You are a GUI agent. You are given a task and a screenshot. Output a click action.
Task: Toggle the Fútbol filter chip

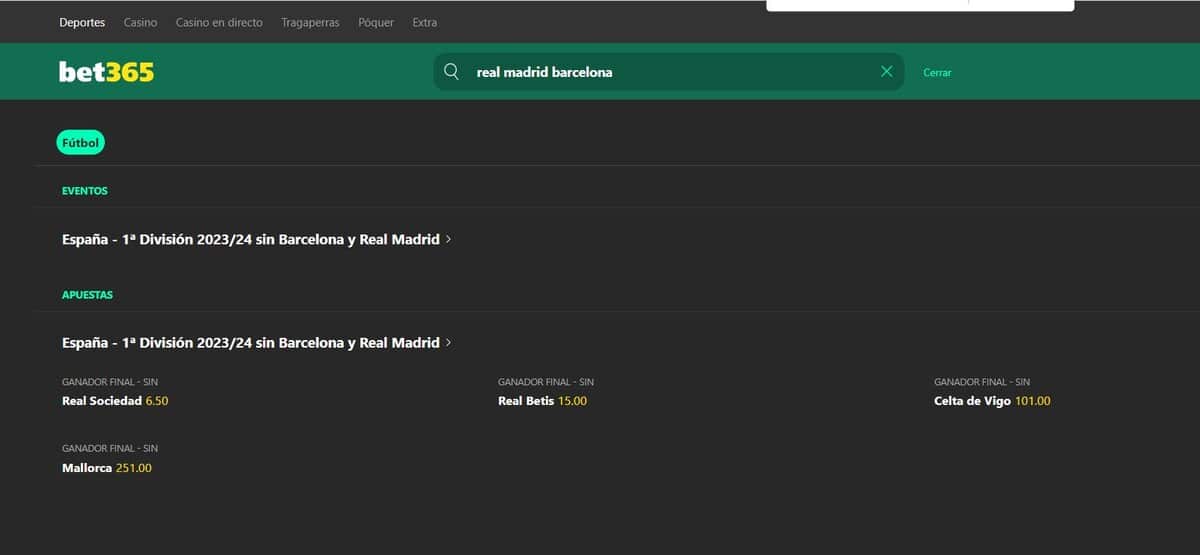81,143
